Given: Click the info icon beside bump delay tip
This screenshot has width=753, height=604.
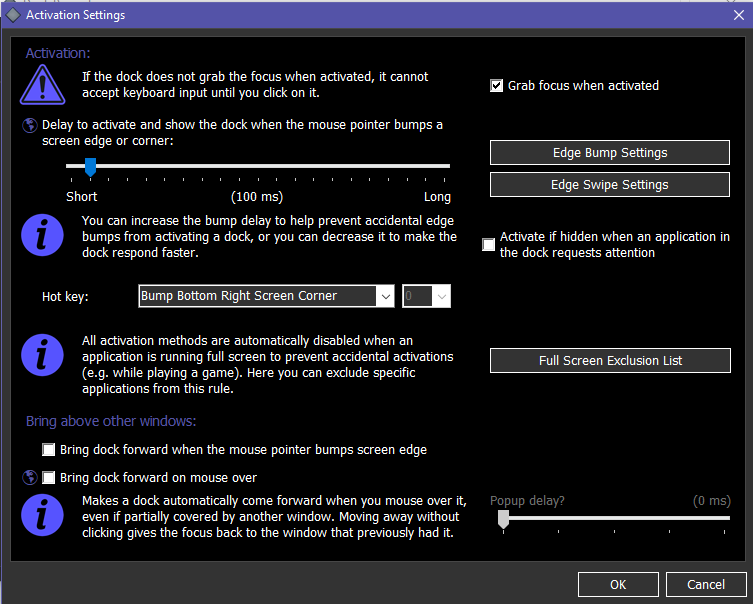Looking at the screenshot, I should coord(41,236).
